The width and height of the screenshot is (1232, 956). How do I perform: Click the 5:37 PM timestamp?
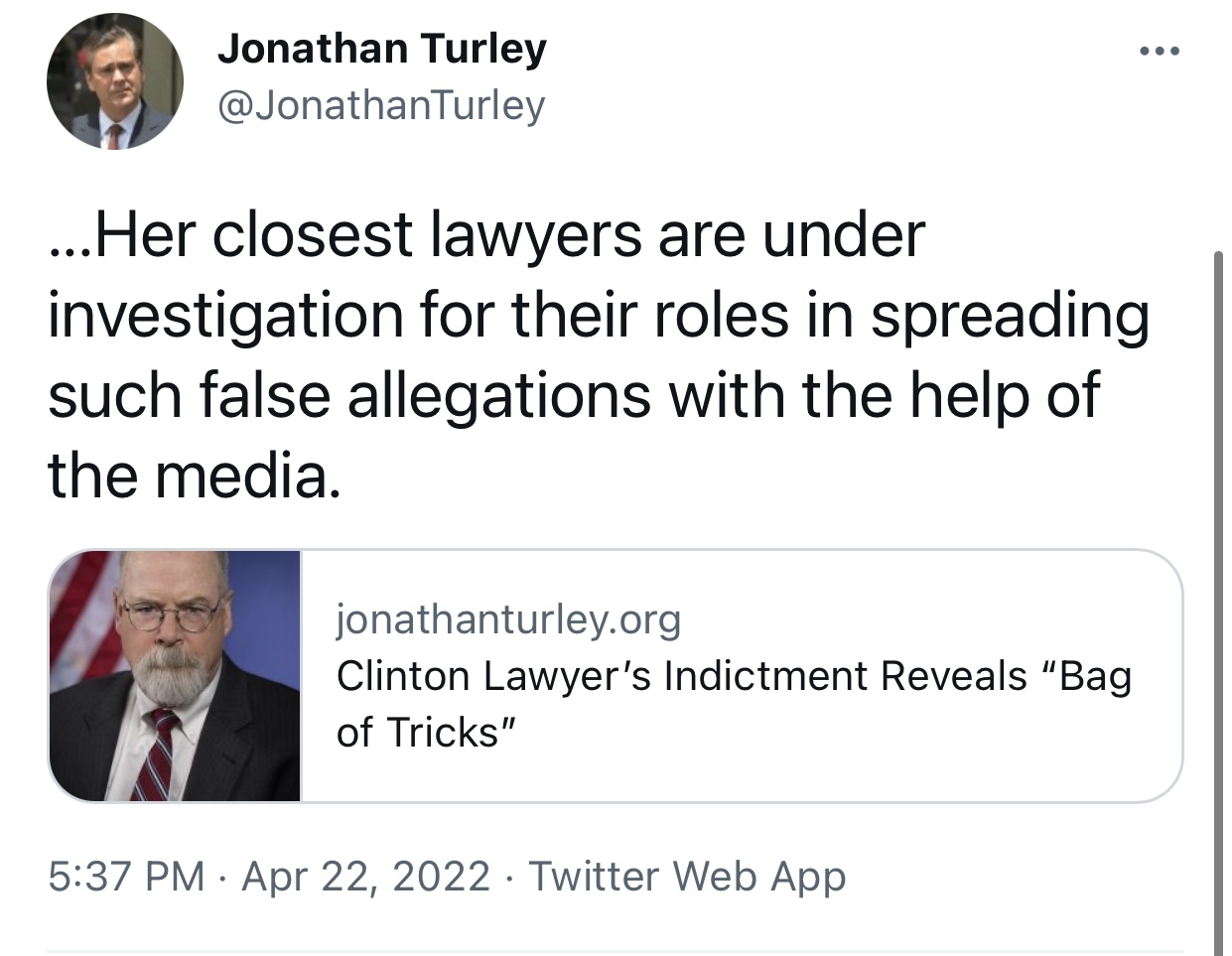[126, 877]
